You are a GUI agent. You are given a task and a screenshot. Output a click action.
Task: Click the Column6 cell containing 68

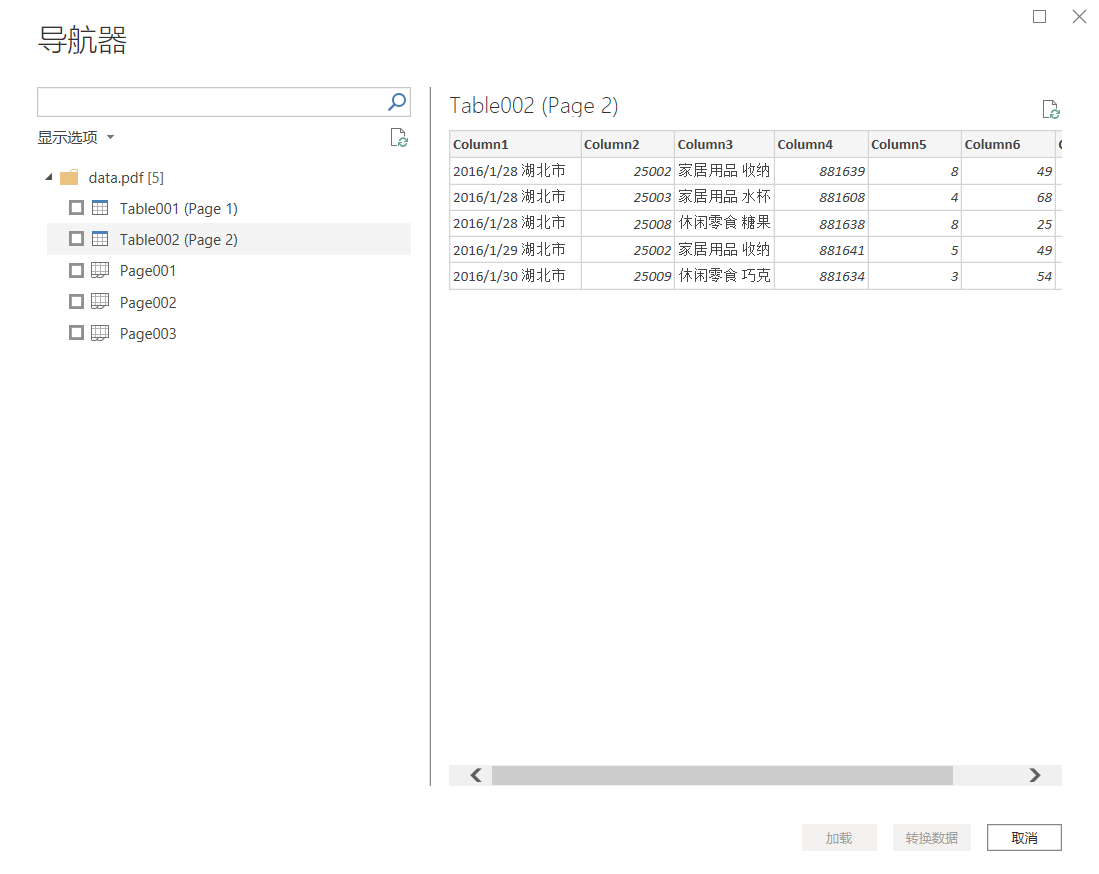pyautogui.click(x=1008, y=198)
